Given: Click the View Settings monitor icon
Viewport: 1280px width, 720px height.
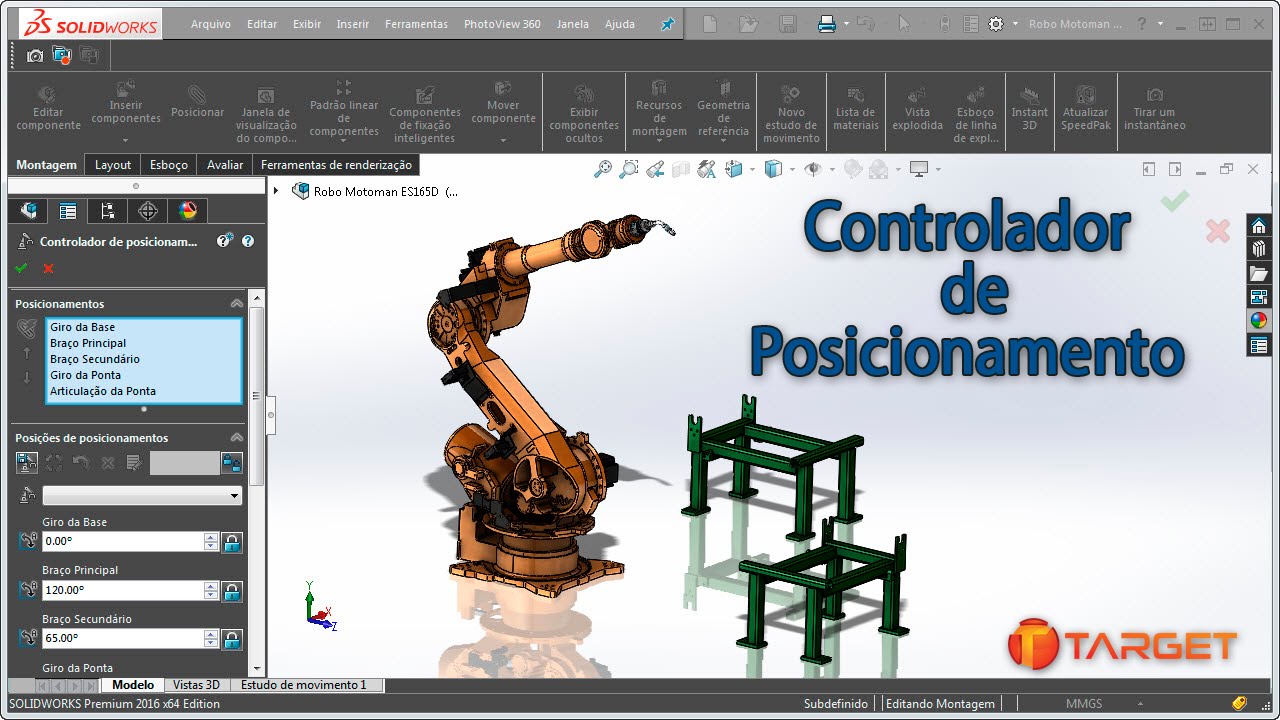Looking at the screenshot, I should [918, 169].
